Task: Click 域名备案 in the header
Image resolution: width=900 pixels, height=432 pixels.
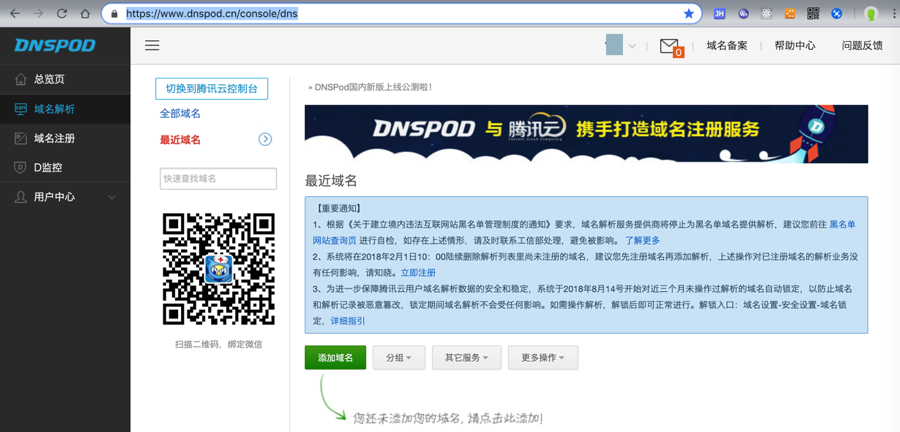Action: pos(727,46)
